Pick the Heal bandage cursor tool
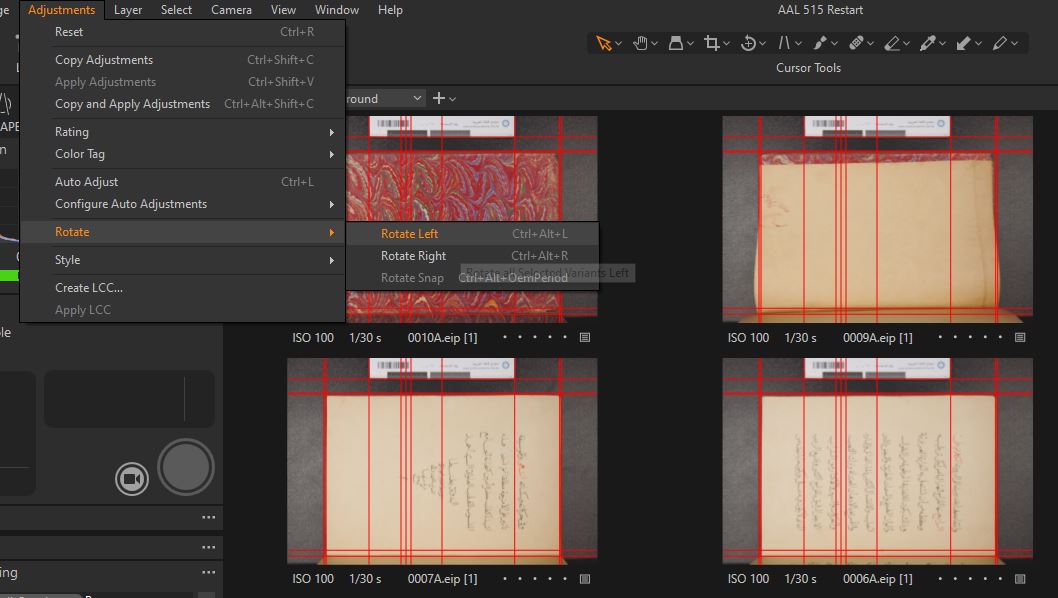Screen dimensions: 1058x598 point(856,43)
